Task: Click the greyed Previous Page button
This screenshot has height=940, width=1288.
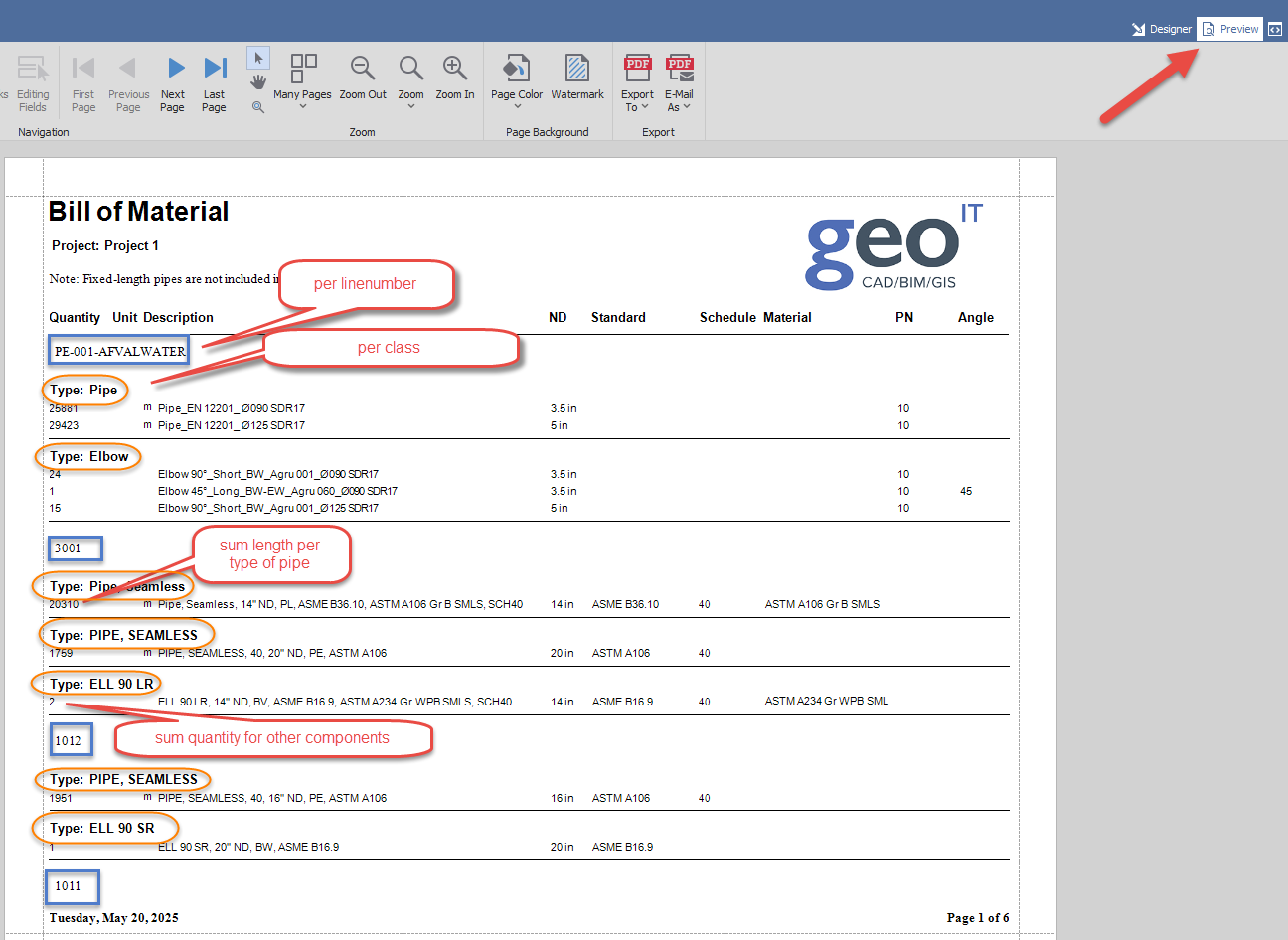Action: point(128,82)
